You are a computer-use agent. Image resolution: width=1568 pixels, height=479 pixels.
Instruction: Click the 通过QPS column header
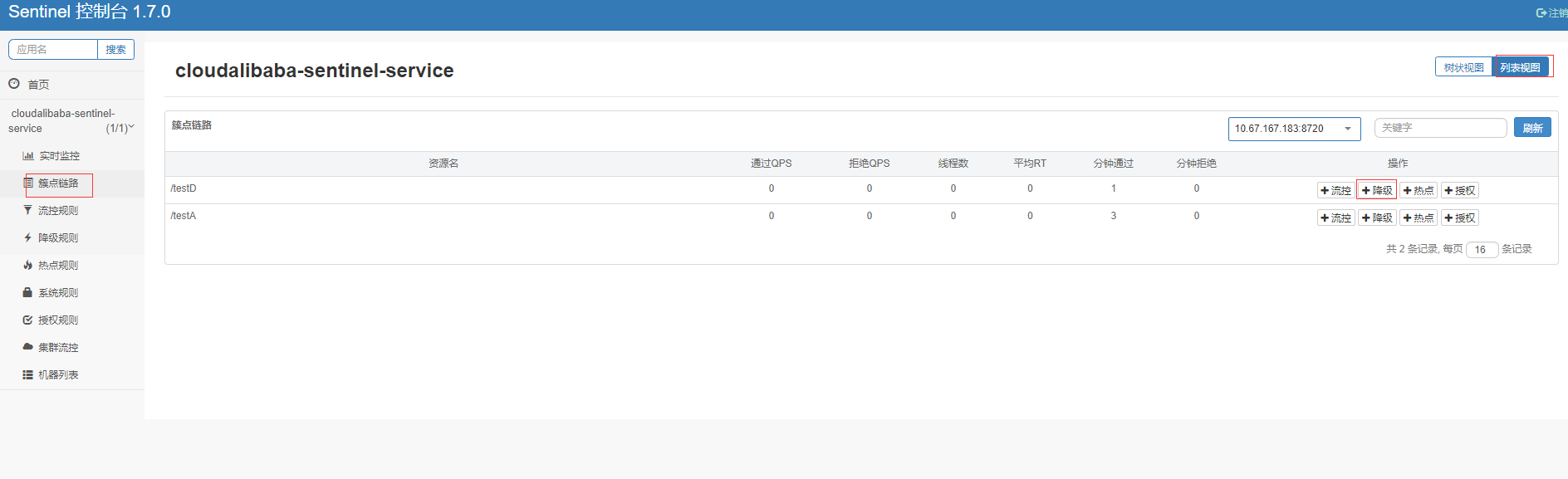(771, 164)
